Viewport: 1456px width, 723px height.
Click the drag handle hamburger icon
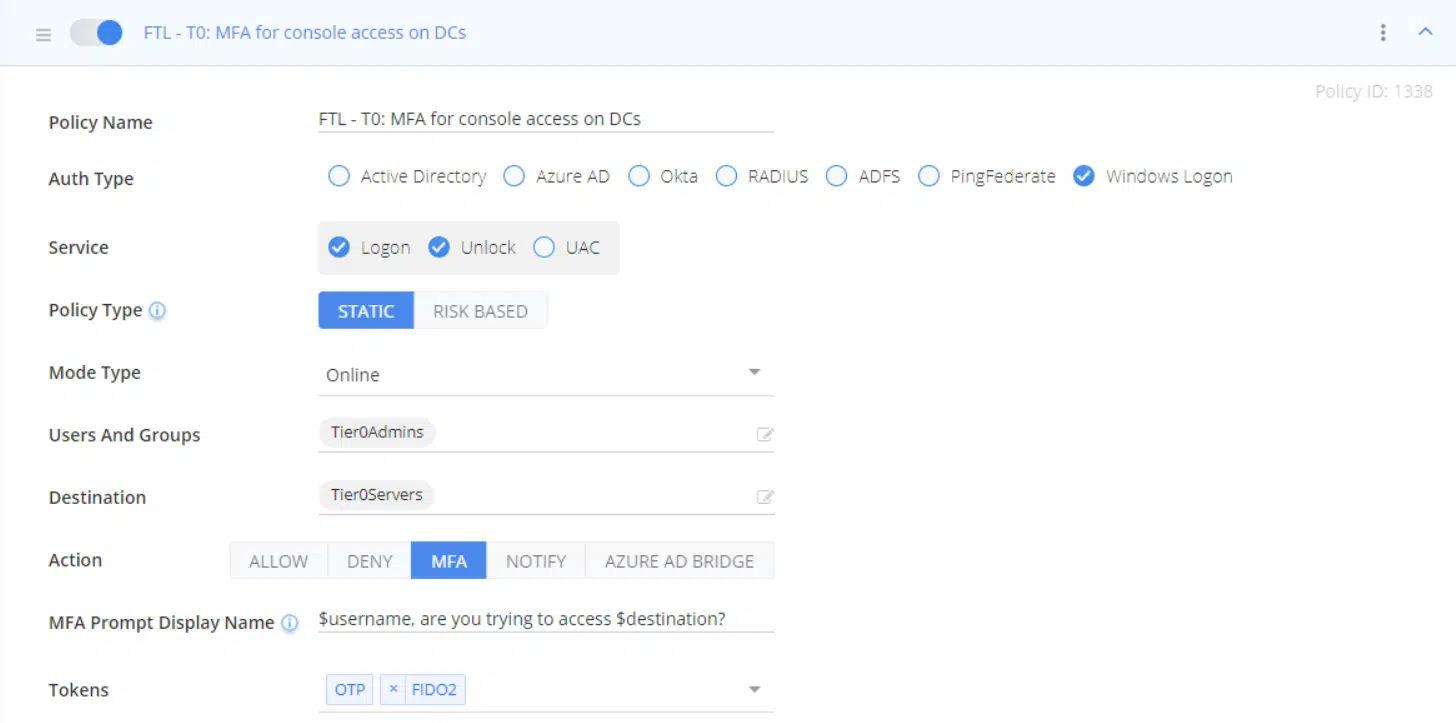pyautogui.click(x=43, y=34)
